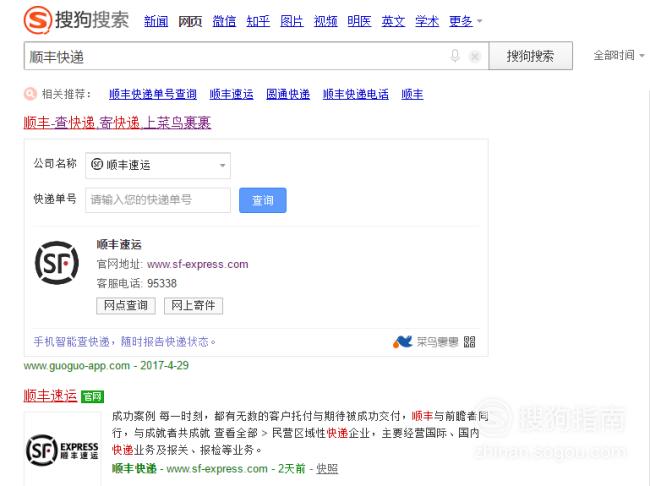Click the 网点查询 button
The width and height of the screenshot is (650, 486).
pyautogui.click(x=126, y=306)
